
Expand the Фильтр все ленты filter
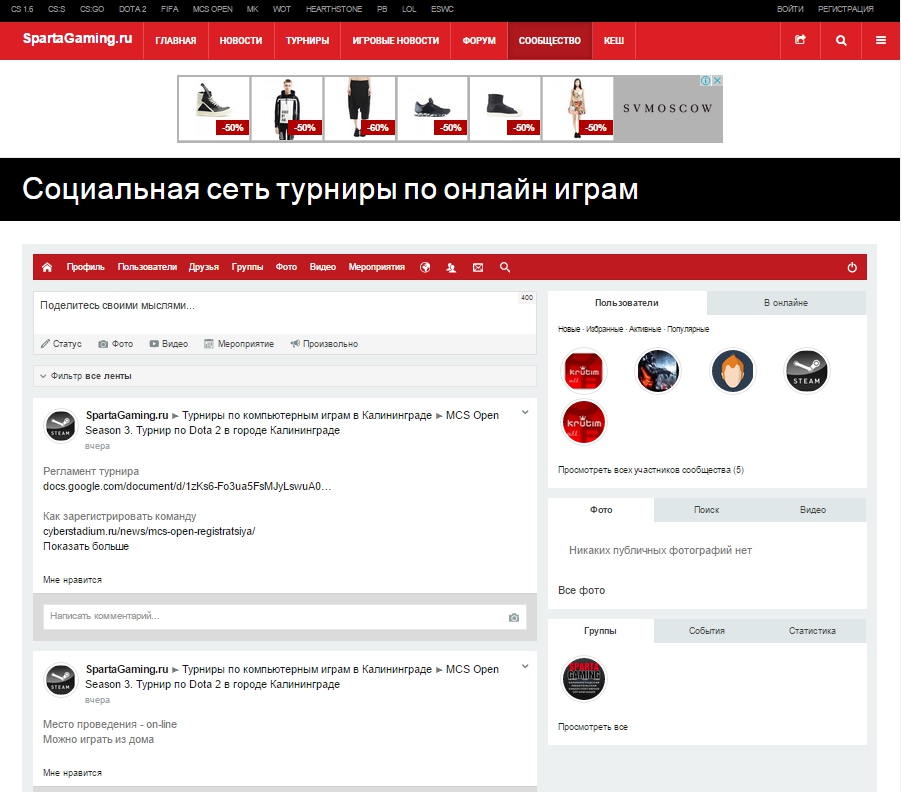click(x=284, y=376)
